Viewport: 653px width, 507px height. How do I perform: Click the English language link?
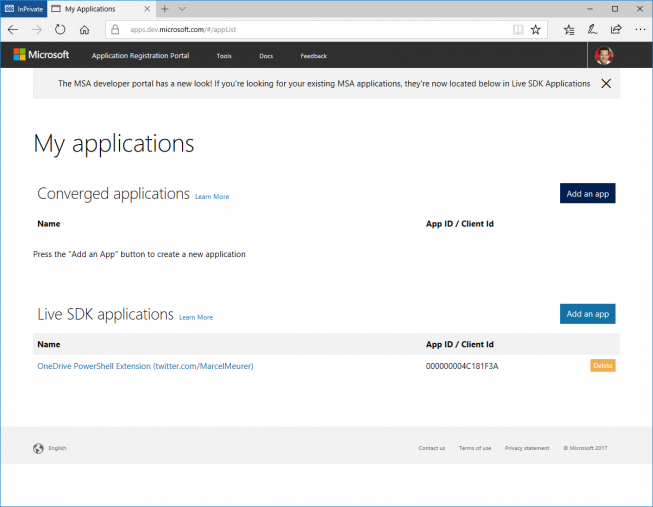pos(57,448)
